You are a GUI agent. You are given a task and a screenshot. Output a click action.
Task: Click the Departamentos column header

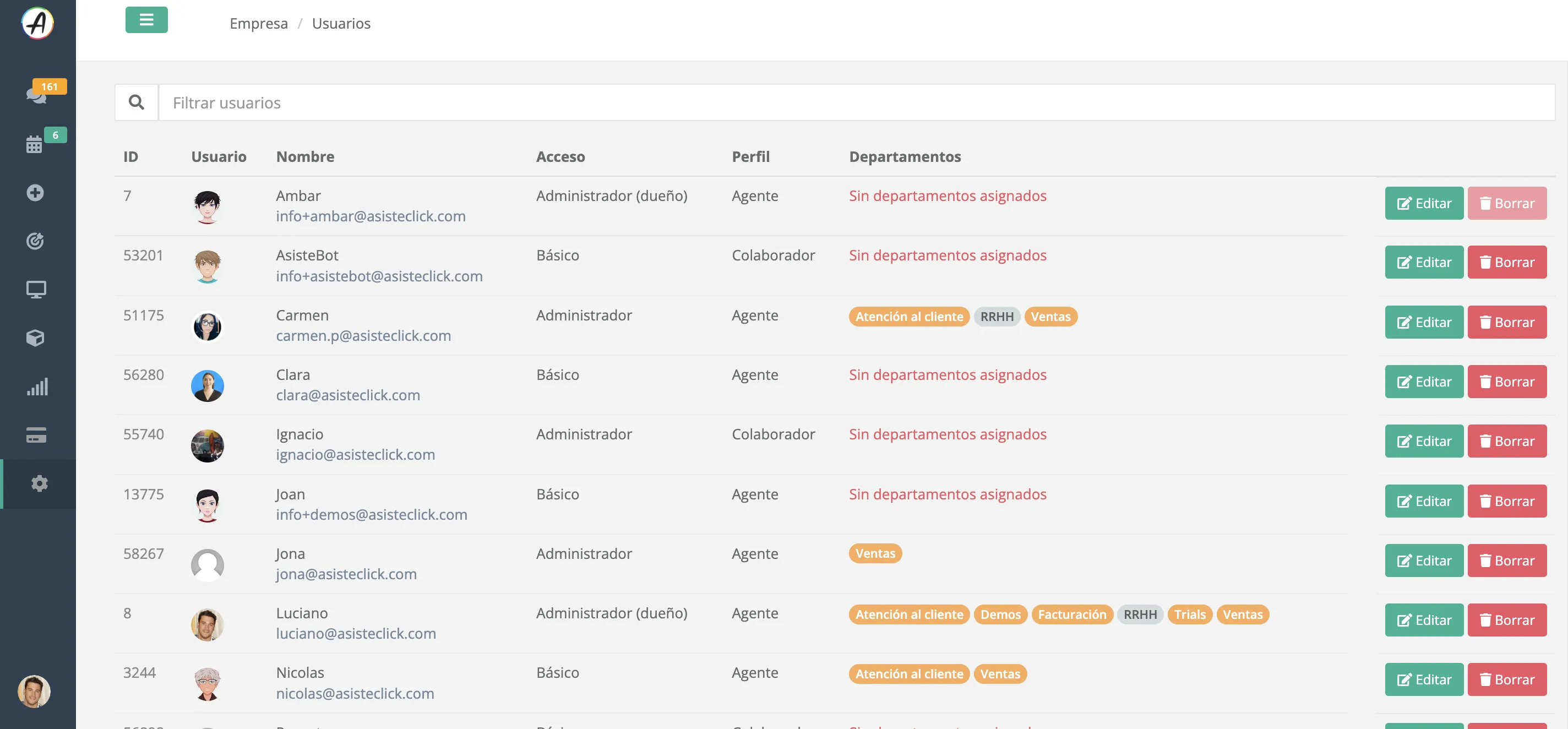[905, 156]
